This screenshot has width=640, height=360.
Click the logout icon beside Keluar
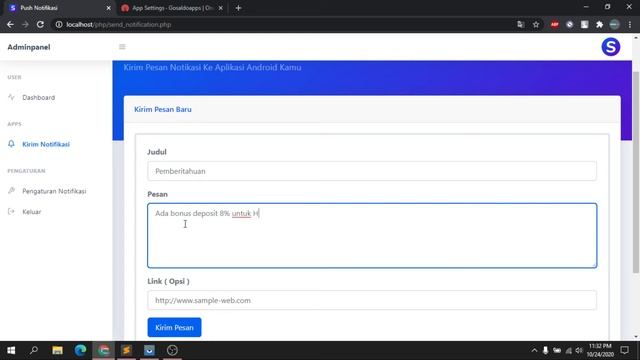11,211
